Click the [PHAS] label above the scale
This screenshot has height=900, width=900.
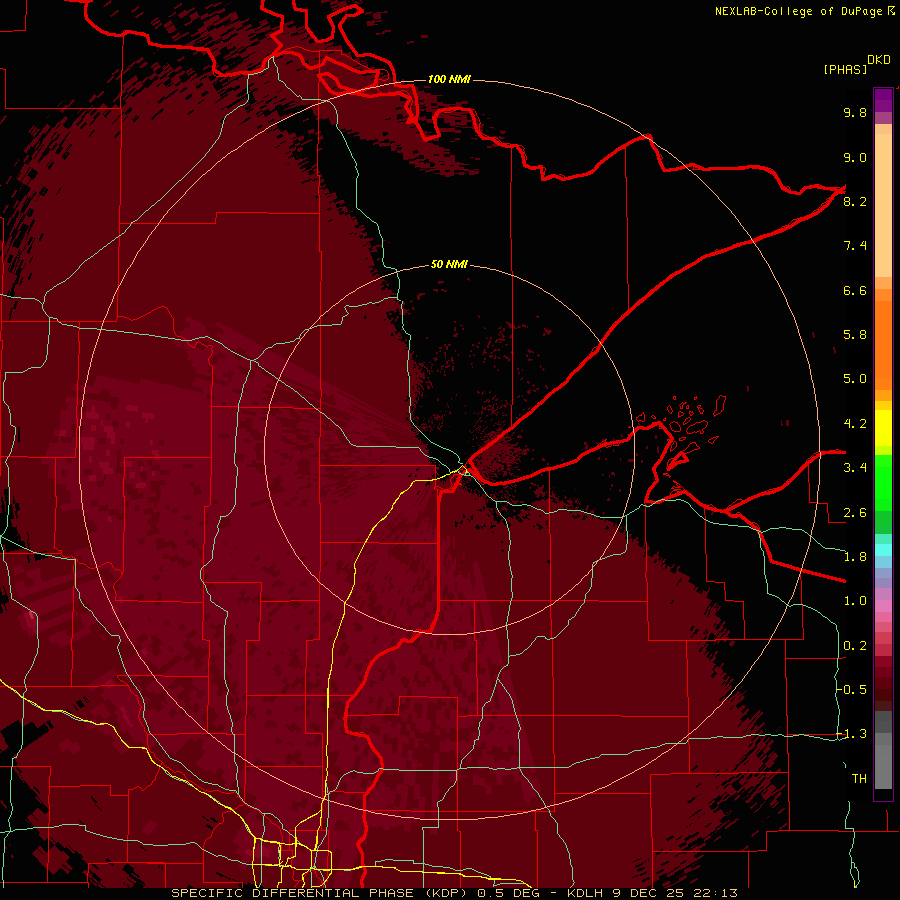click(x=845, y=69)
